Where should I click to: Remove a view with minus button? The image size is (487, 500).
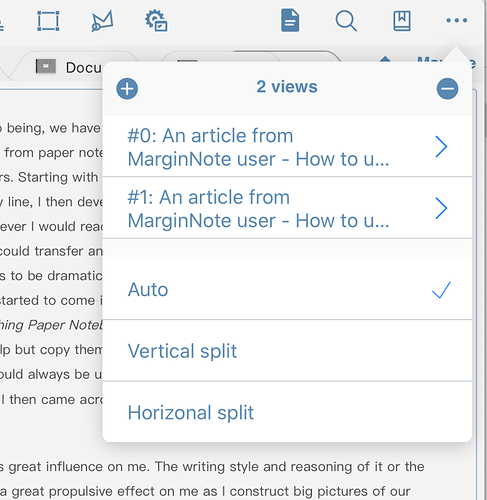447,89
